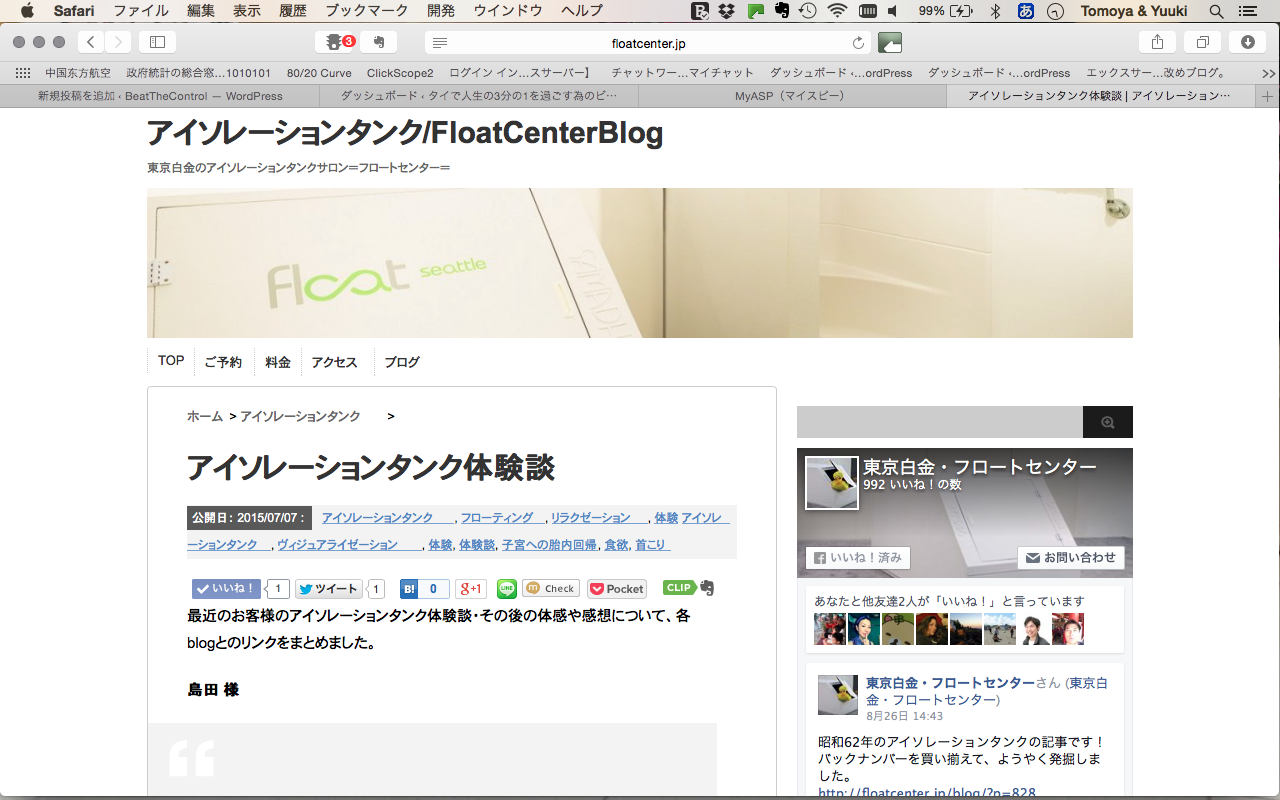Click ヴィジュアライゼーション tag link

pyautogui.click(x=348, y=545)
